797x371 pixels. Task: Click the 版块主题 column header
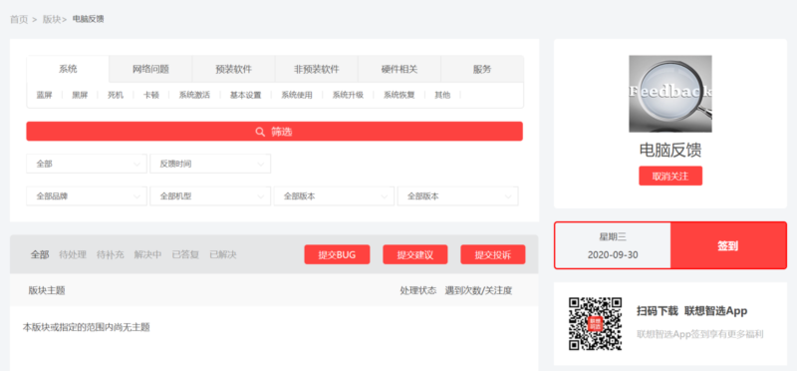coord(47,290)
